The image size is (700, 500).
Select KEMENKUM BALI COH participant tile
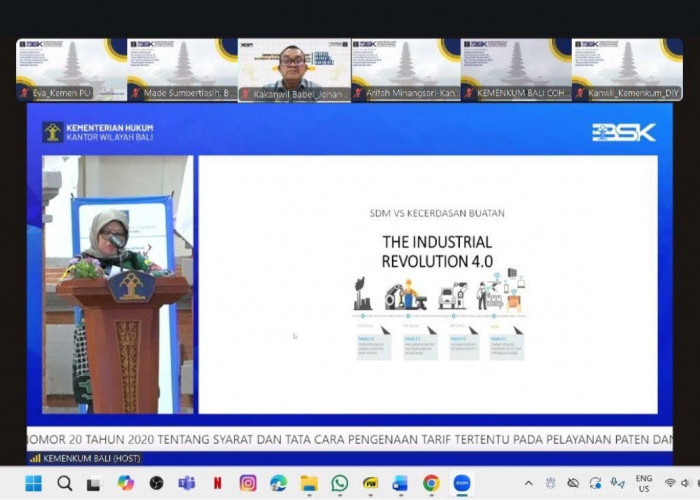click(516, 69)
